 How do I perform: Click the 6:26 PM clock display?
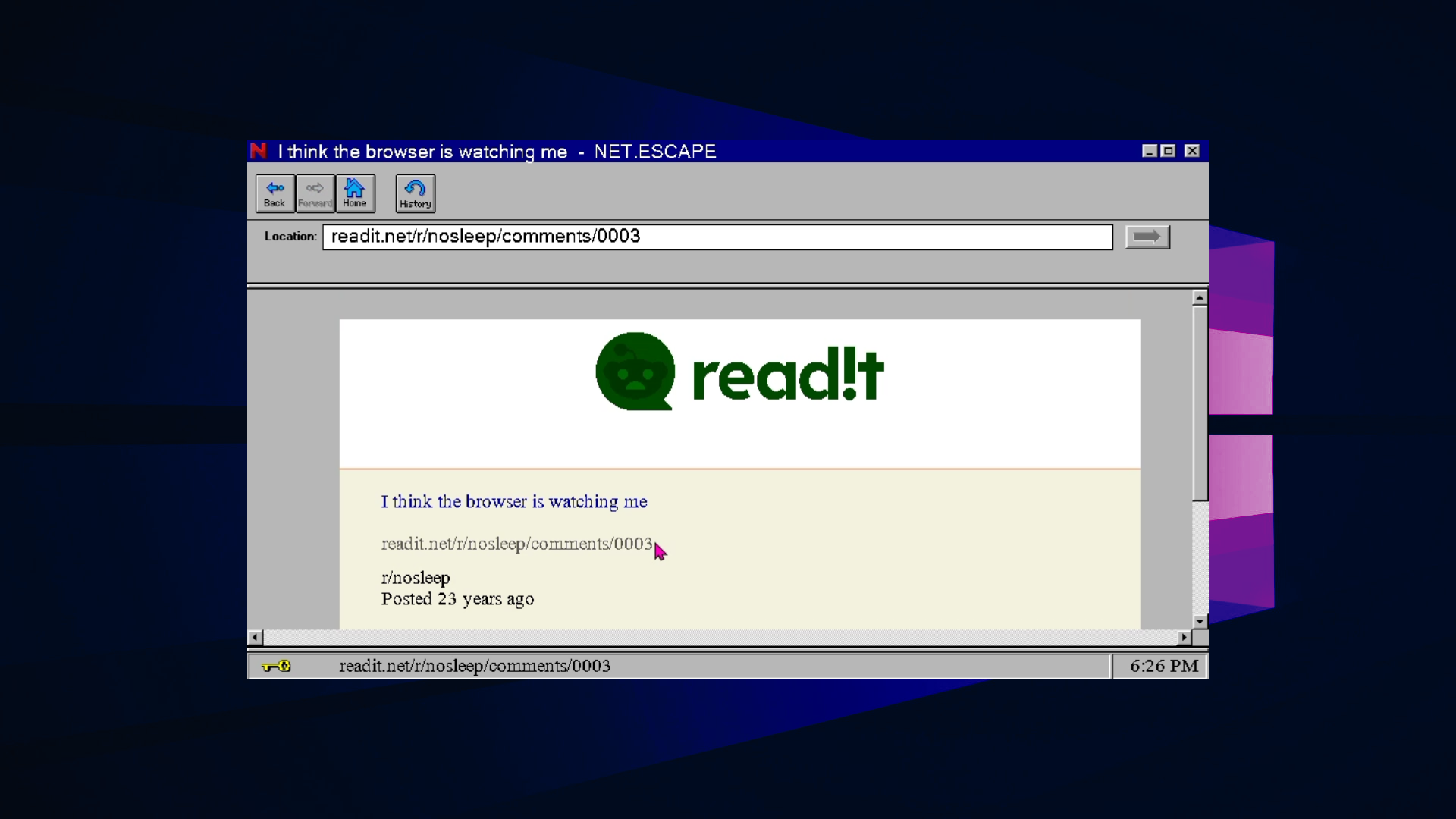(x=1163, y=667)
